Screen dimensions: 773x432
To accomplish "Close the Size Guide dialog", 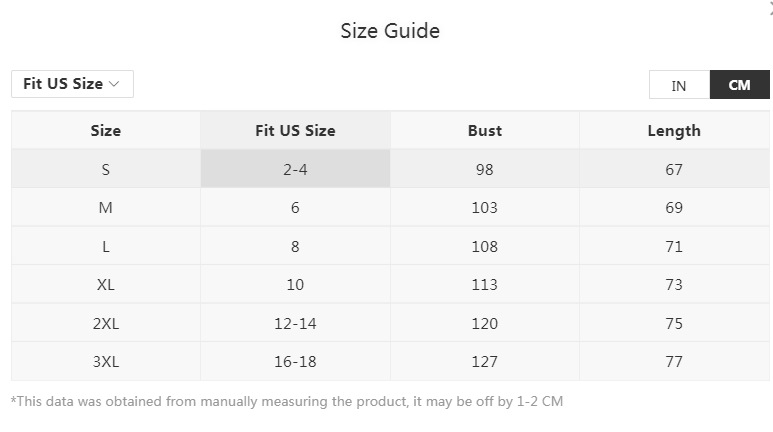I will (769, 7).
